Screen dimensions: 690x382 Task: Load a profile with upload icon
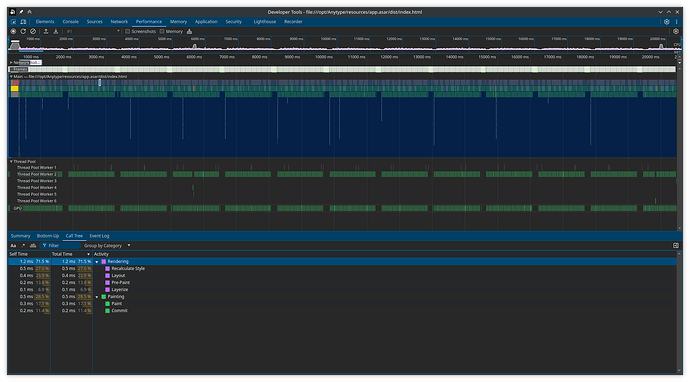(x=46, y=31)
